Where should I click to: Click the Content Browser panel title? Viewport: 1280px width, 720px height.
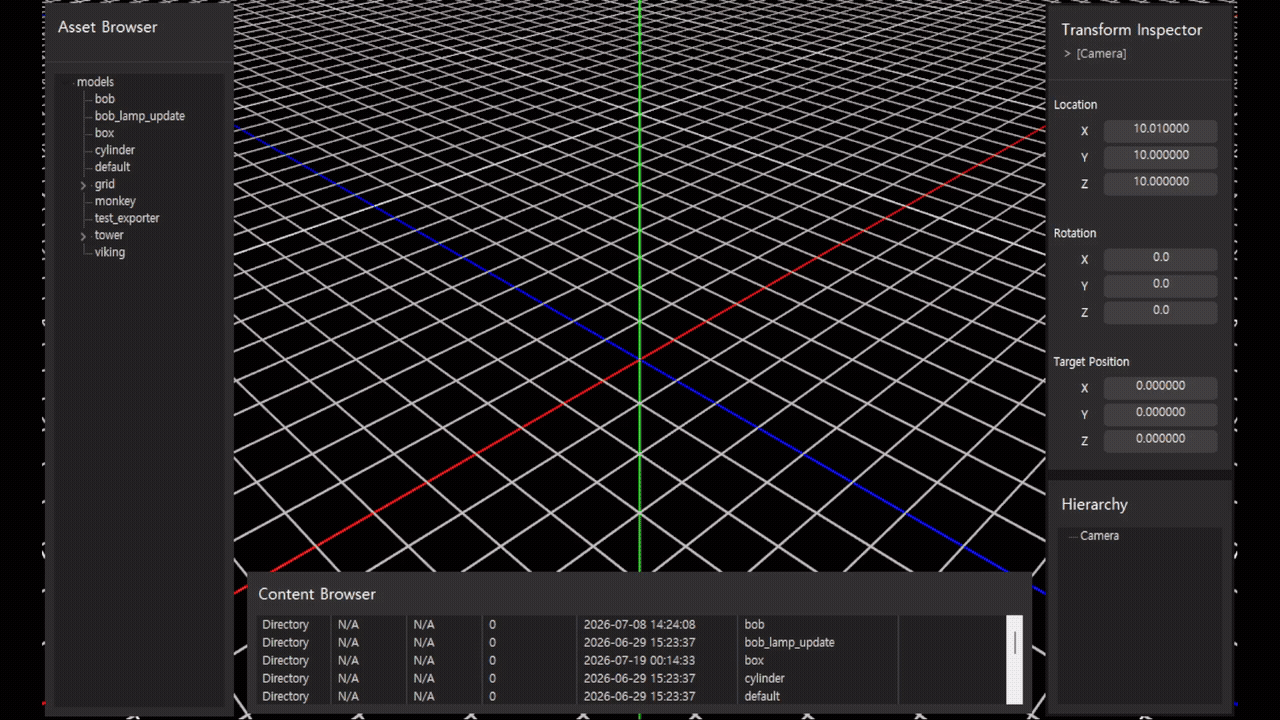317,594
